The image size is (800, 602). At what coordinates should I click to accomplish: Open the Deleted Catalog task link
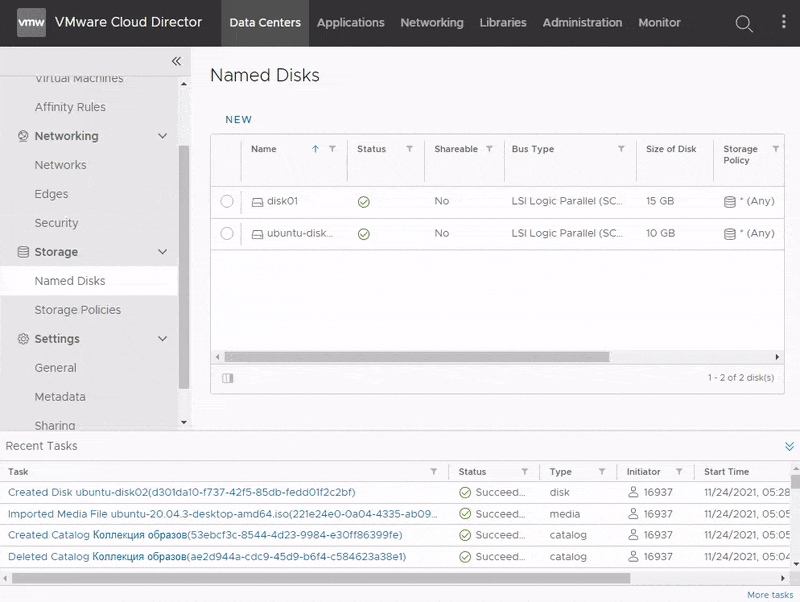[207, 557]
